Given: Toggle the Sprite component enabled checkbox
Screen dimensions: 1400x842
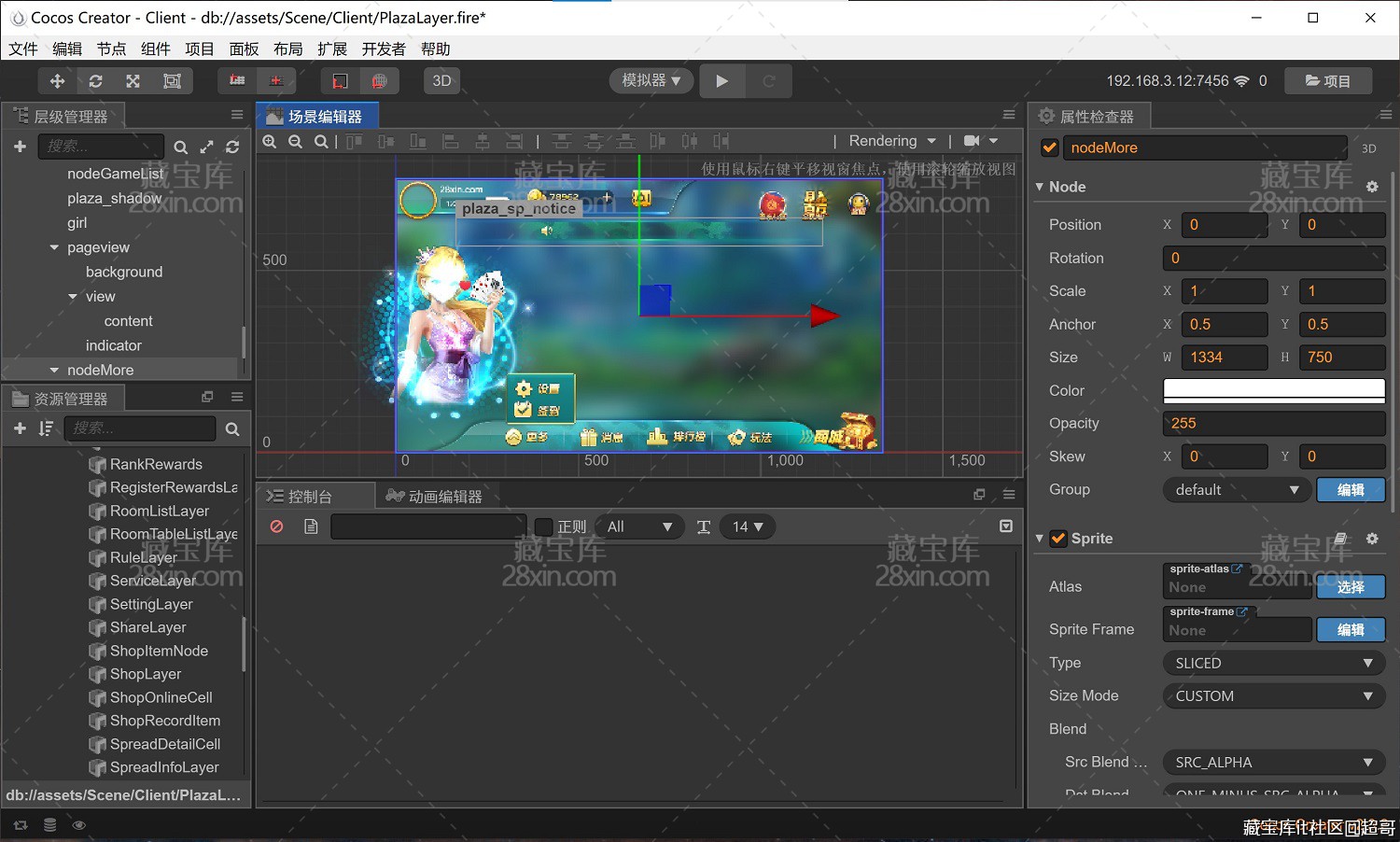Looking at the screenshot, I should [x=1058, y=539].
